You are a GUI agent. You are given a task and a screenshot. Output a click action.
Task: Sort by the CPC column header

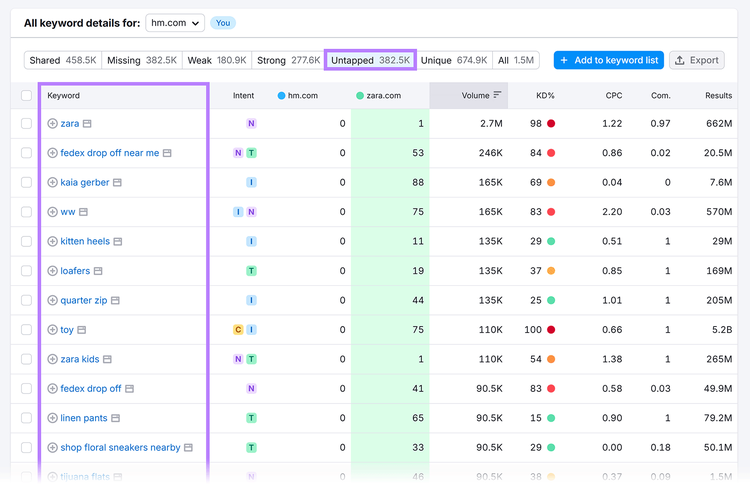coord(614,95)
